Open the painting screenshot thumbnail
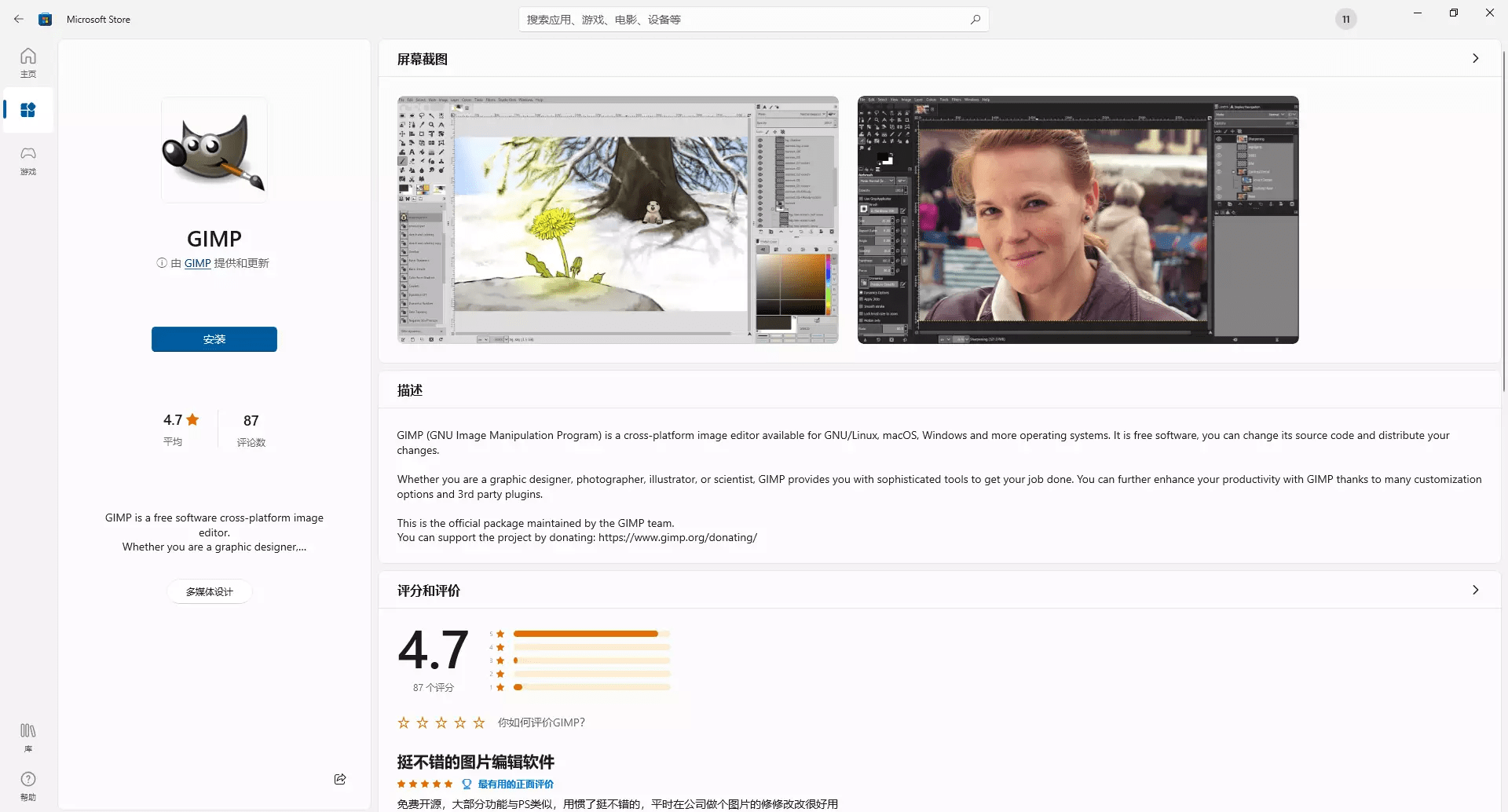 click(x=618, y=220)
